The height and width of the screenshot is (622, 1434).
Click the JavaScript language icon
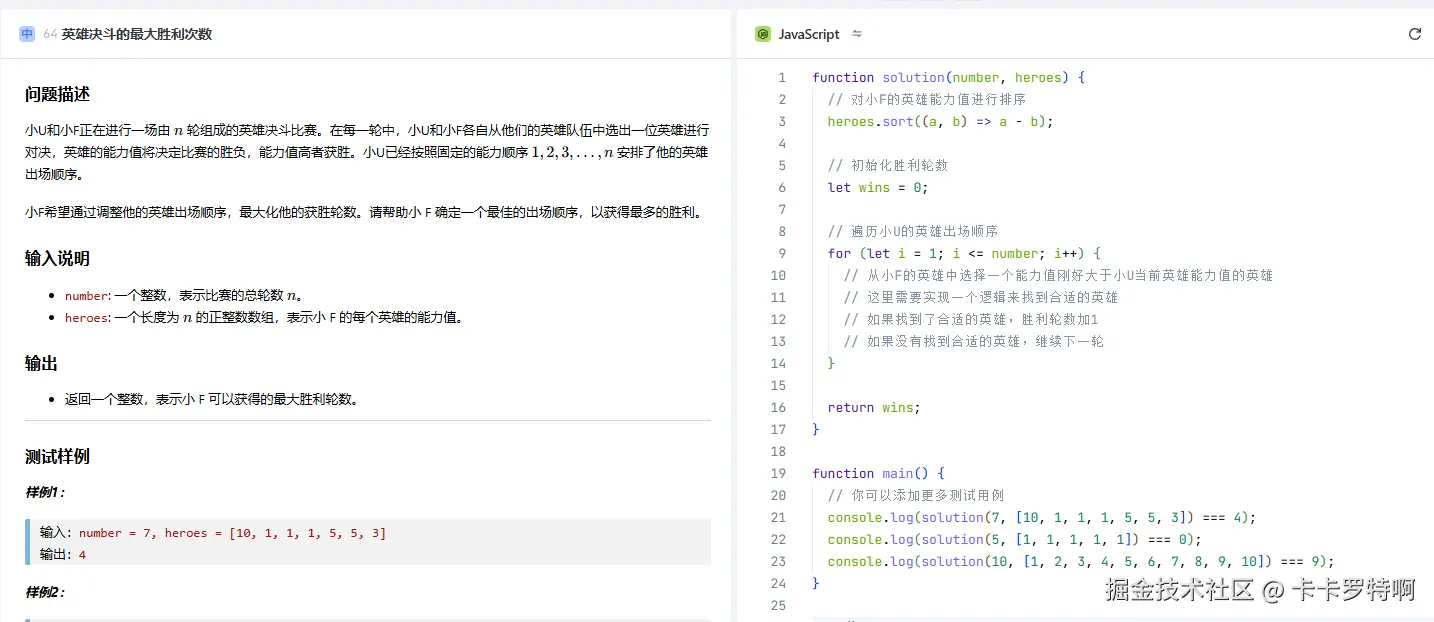tap(763, 33)
